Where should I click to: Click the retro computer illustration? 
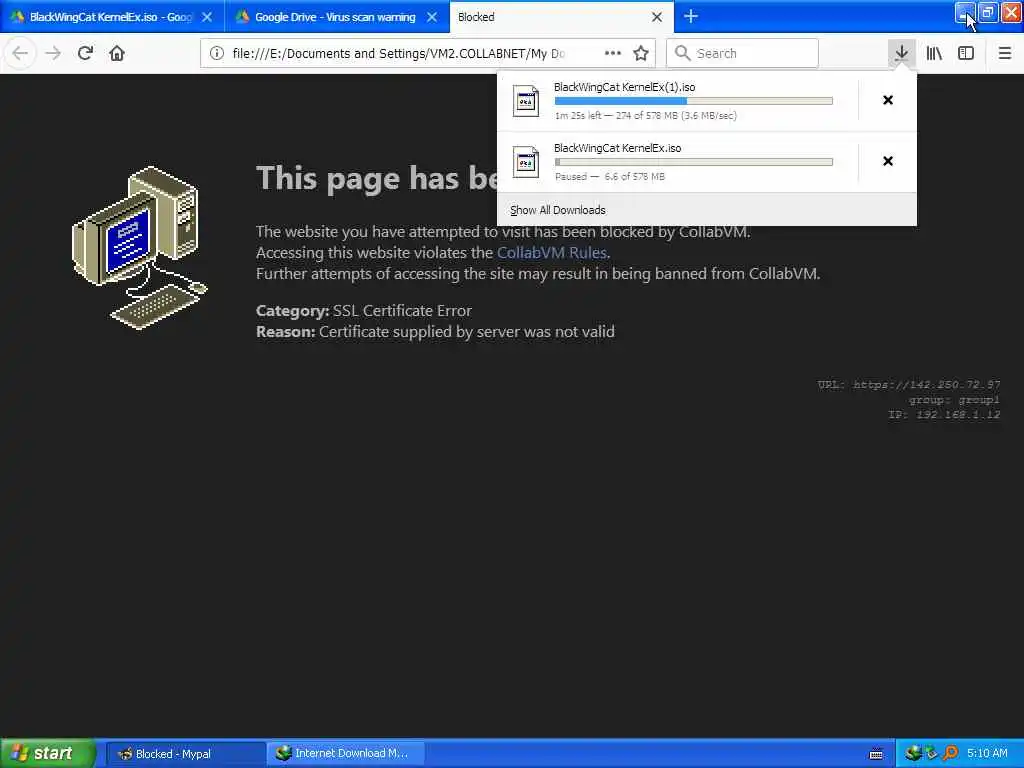click(x=139, y=248)
